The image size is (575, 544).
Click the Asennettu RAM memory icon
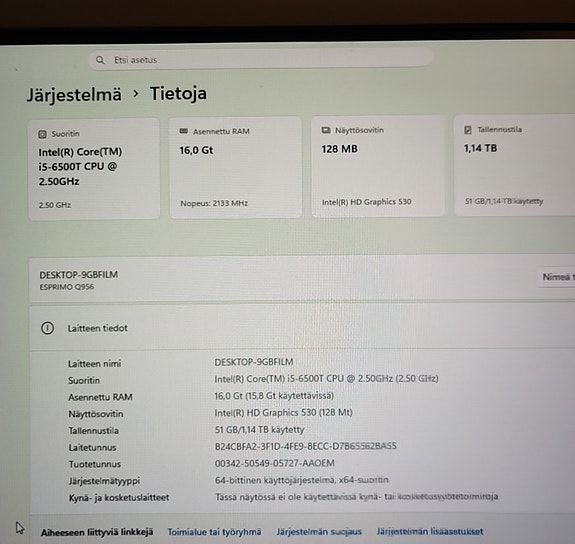(184, 131)
